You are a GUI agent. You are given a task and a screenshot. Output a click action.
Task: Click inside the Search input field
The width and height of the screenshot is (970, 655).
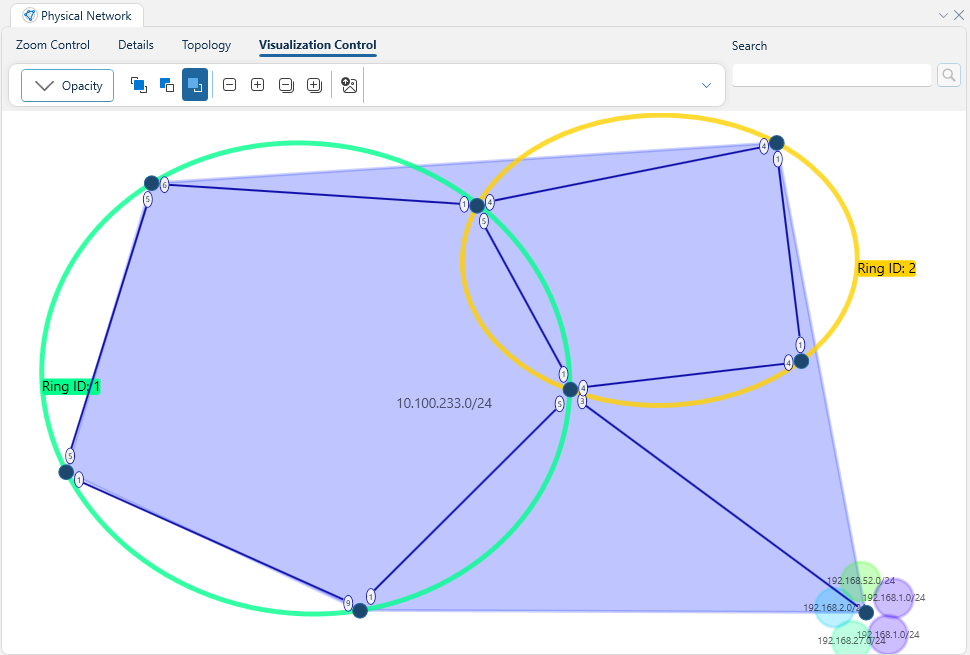[831, 74]
